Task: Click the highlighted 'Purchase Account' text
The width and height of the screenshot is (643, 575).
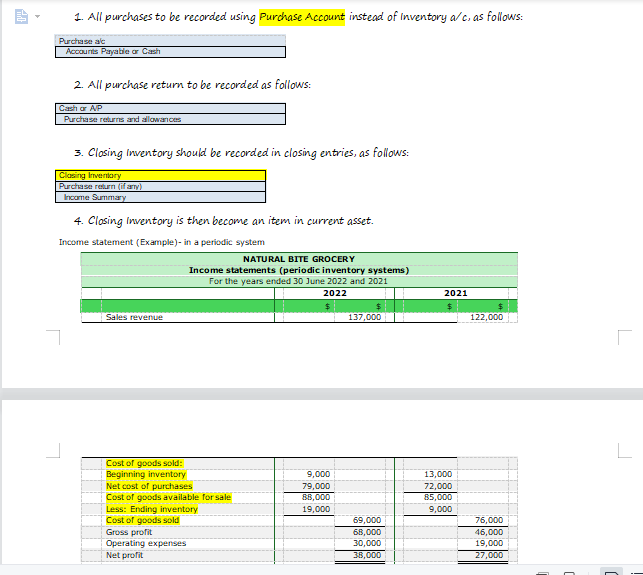Action: coord(302,17)
